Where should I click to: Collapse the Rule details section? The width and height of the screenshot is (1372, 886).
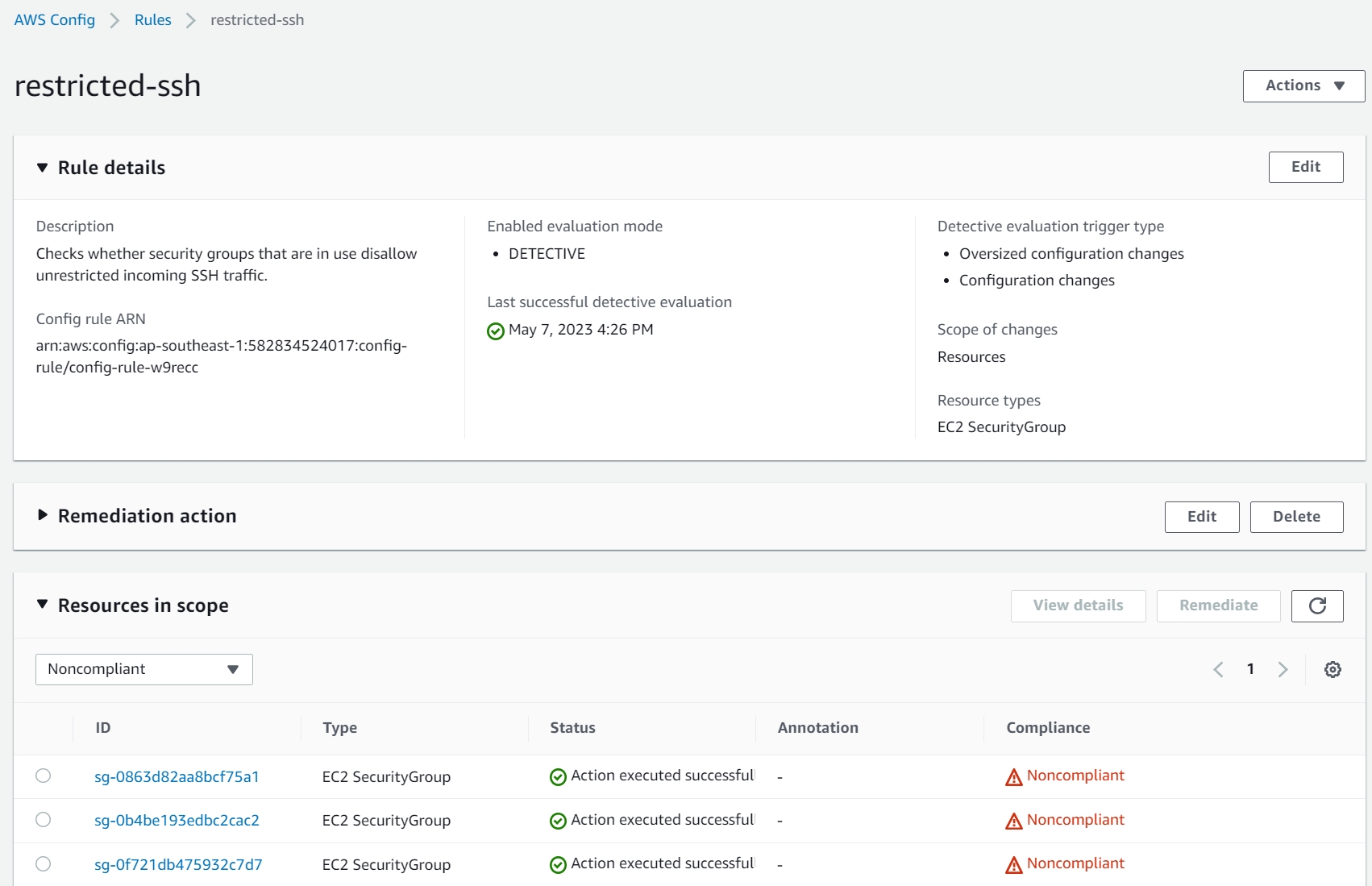[43, 168]
